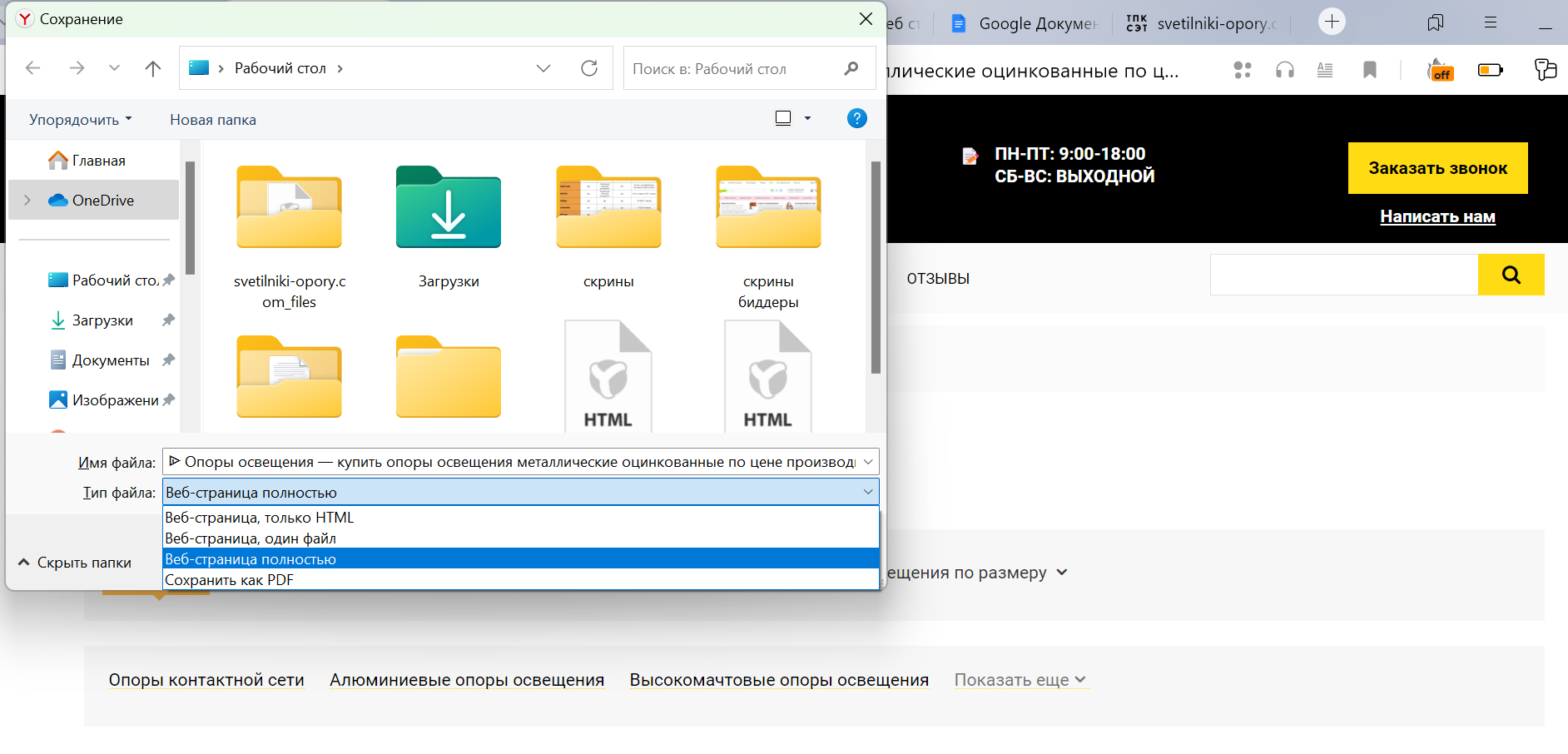This screenshot has width=1568, height=754.
Task: Open the recent locations dropdown arrow
Action: (x=115, y=68)
